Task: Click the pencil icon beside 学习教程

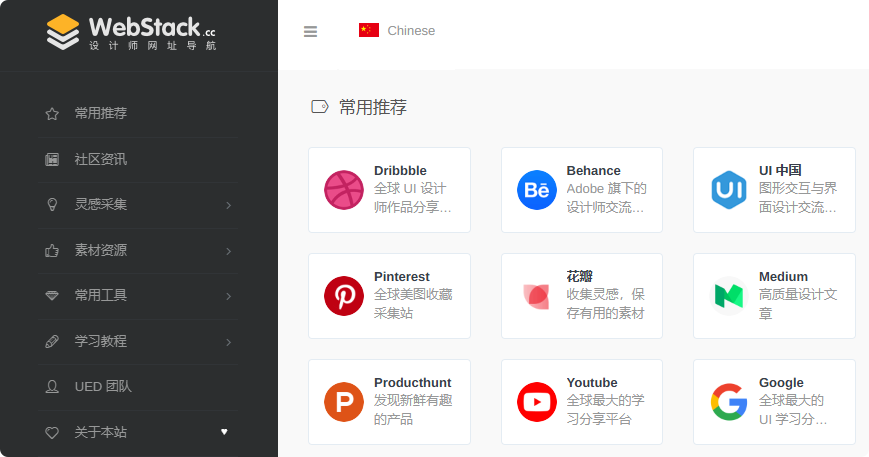Action: coord(52,341)
